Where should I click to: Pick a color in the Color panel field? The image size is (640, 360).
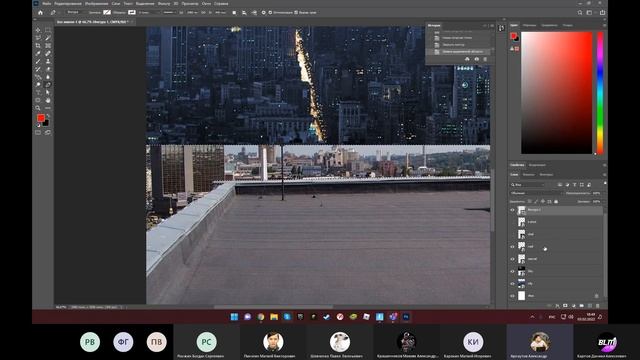click(x=557, y=93)
